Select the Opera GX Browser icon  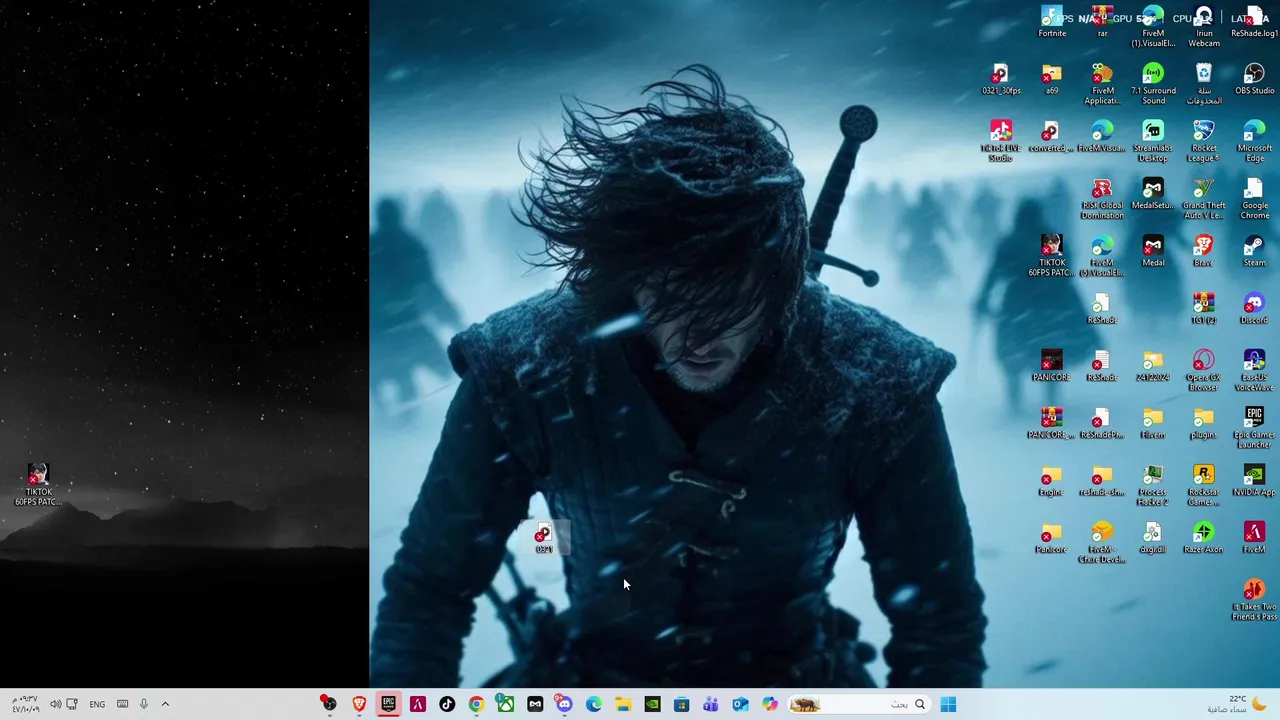coord(1203,371)
